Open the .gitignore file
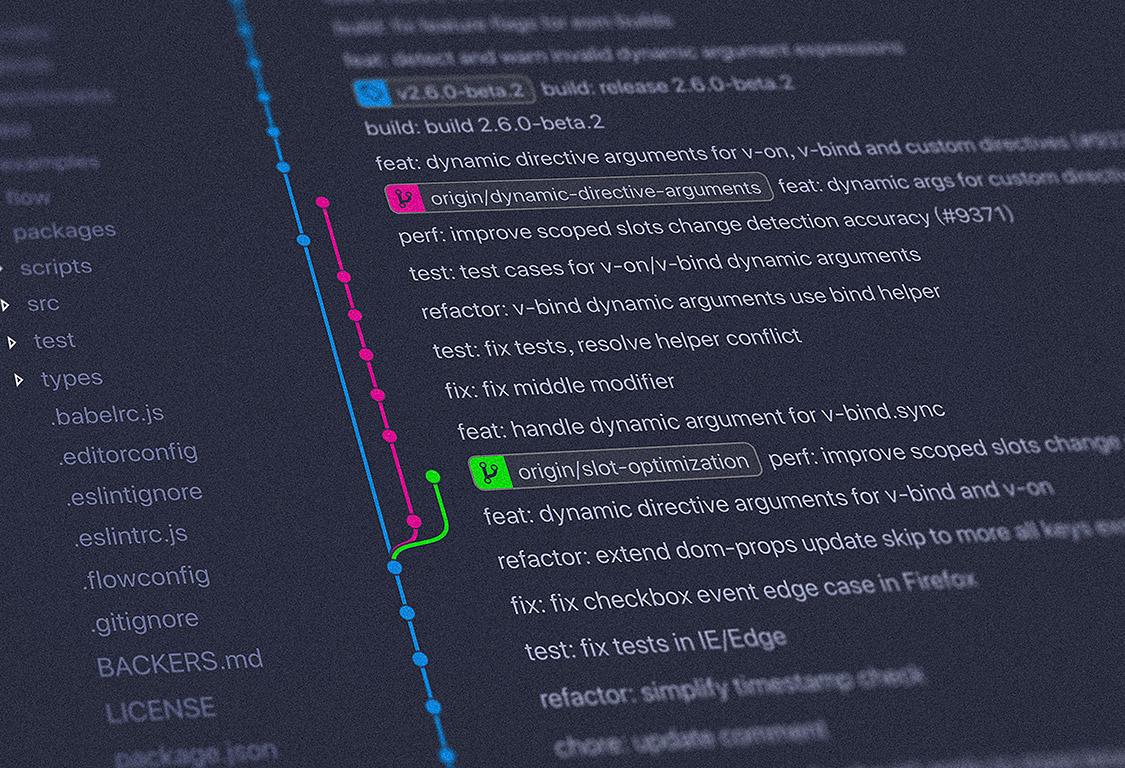The width and height of the screenshot is (1125, 768). [144, 621]
